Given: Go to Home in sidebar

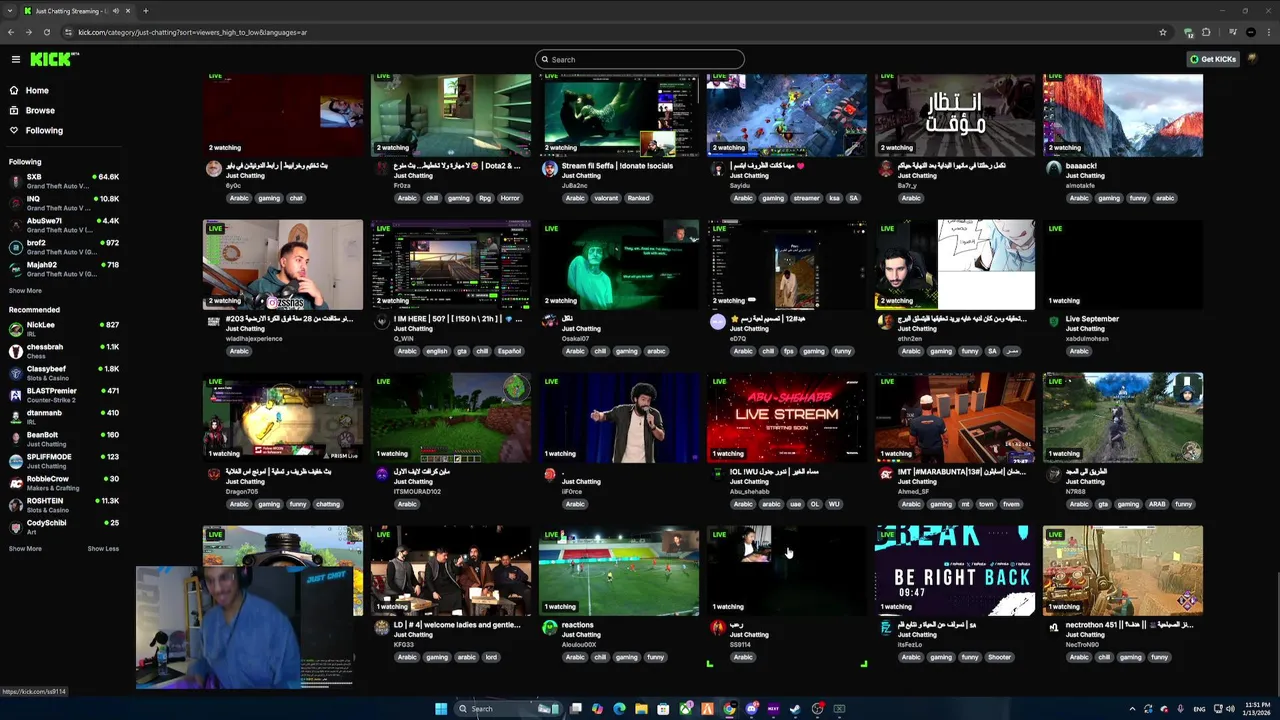Looking at the screenshot, I should pyautogui.click(x=37, y=90).
